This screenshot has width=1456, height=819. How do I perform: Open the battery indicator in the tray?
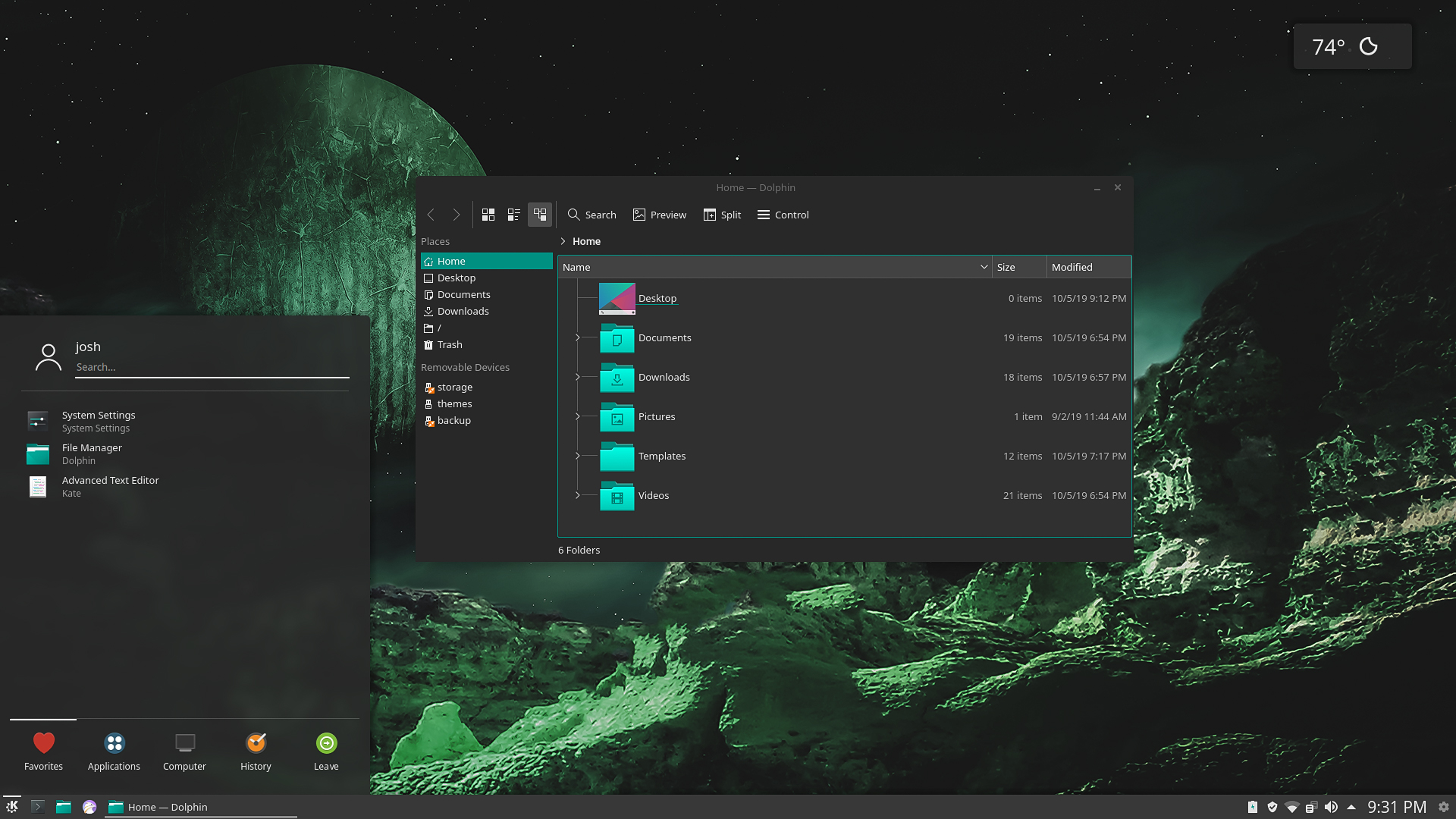tap(1253, 808)
